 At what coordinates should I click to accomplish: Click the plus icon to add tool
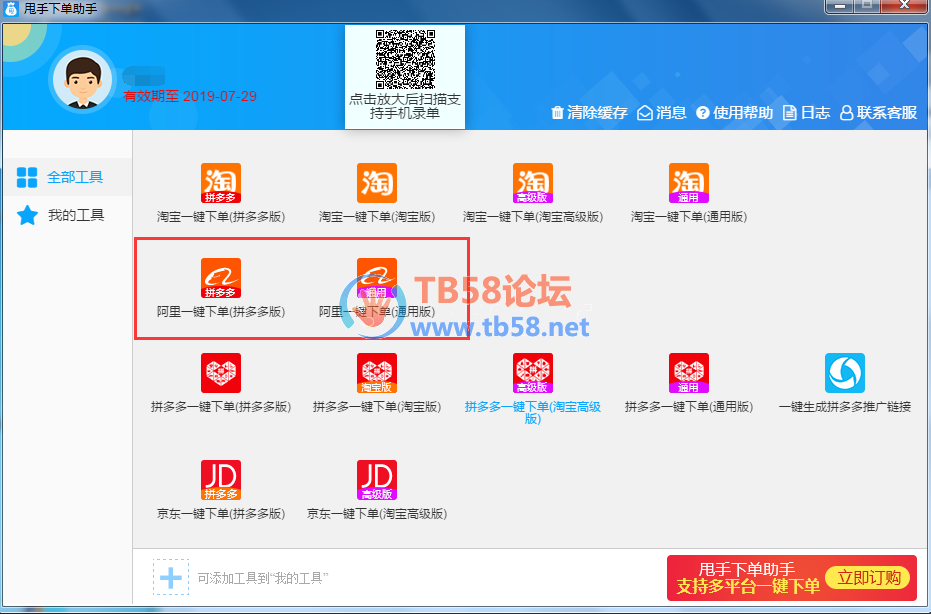(x=171, y=577)
